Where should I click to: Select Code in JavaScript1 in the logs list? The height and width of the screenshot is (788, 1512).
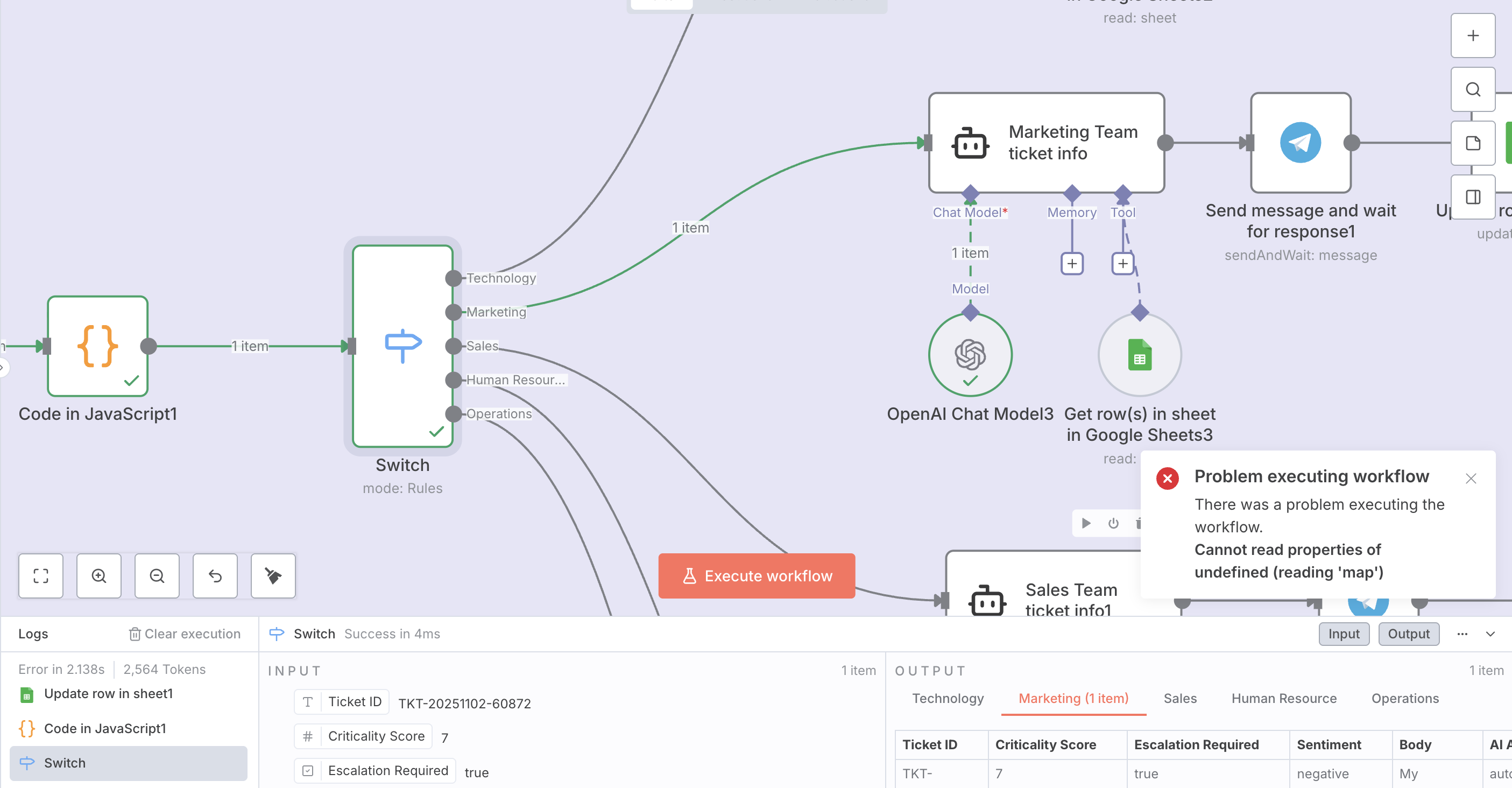[x=104, y=728]
